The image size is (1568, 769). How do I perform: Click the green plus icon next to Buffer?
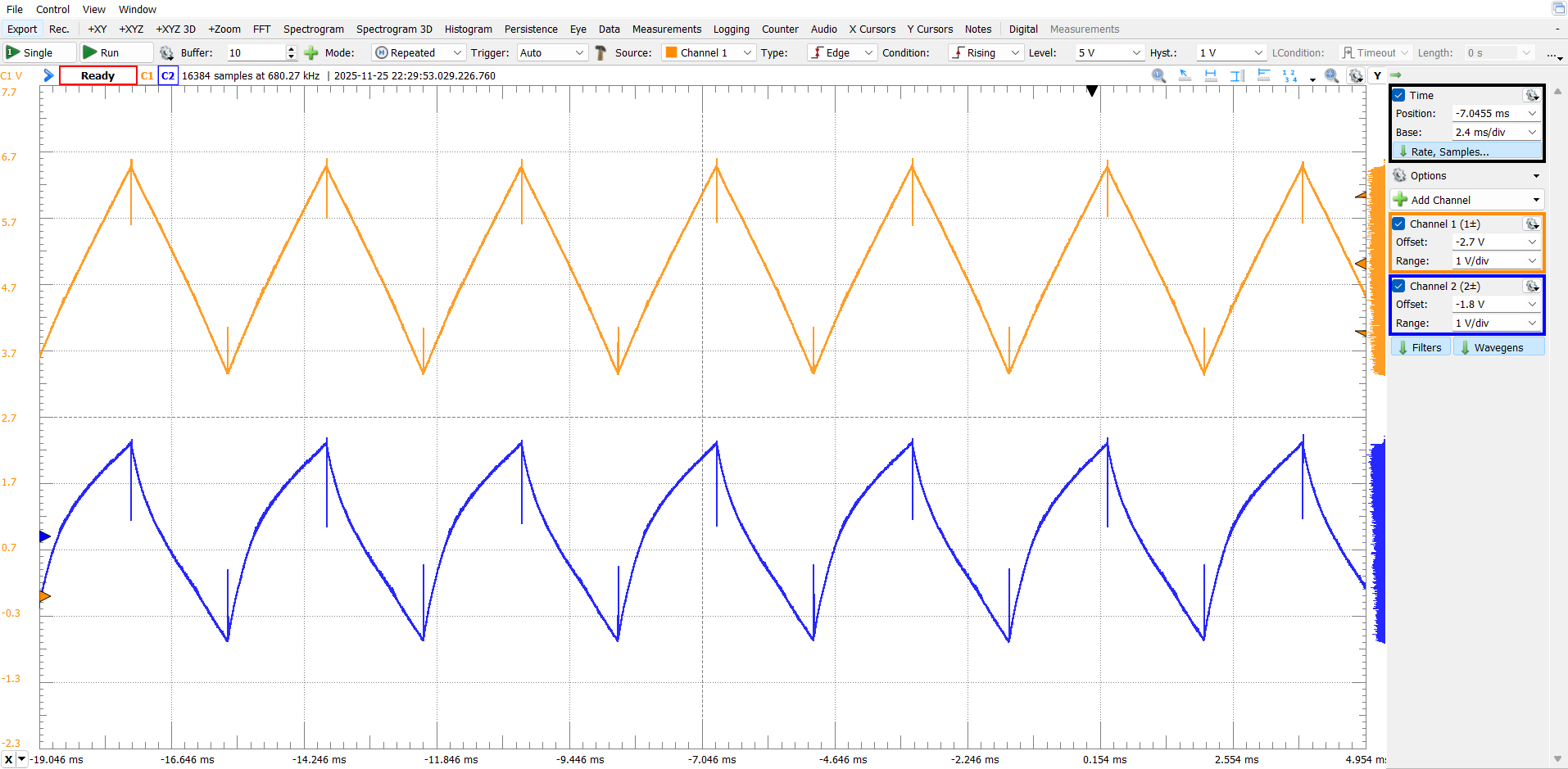tap(311, 52)
